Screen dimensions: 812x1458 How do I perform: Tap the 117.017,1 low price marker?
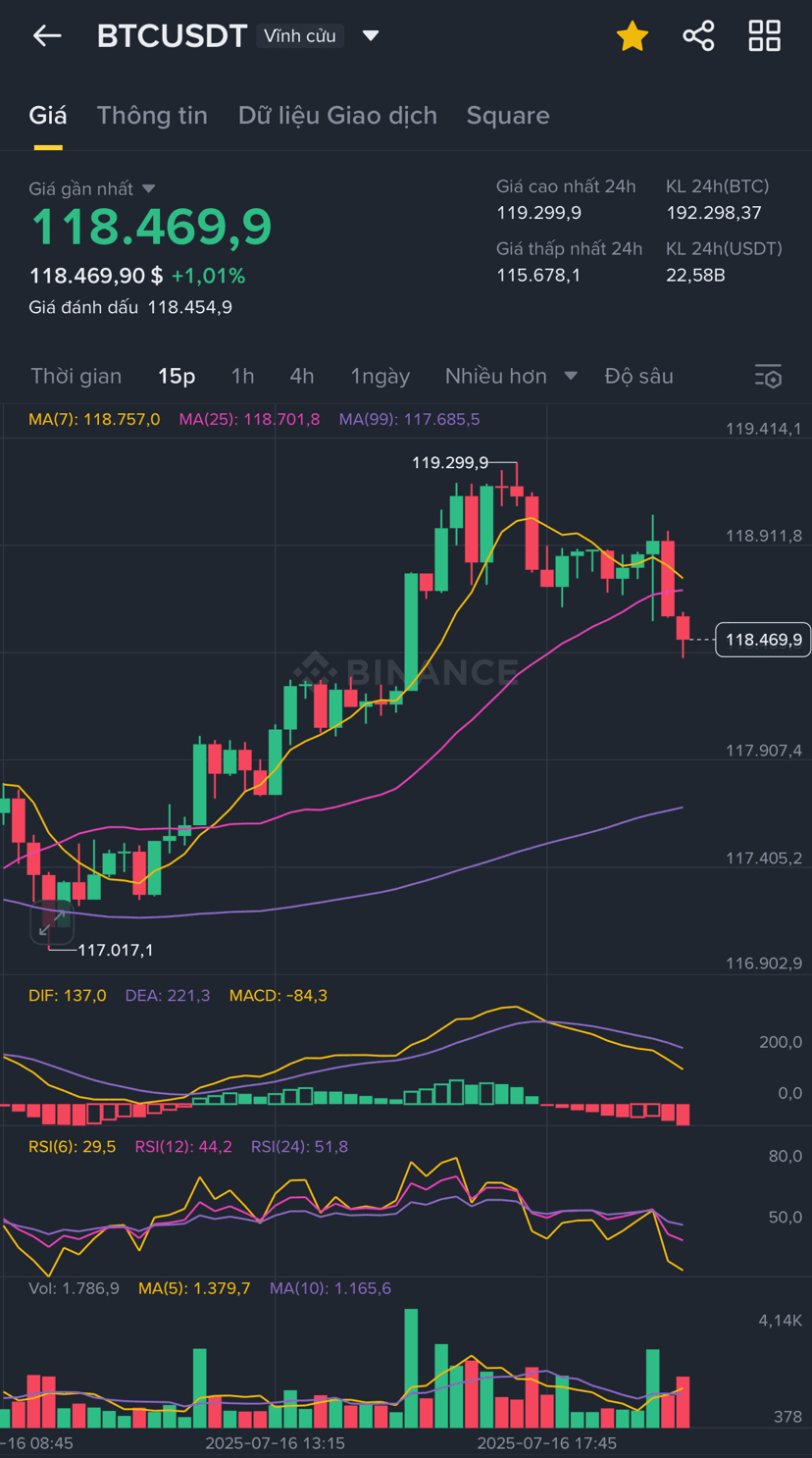point(116,950)
